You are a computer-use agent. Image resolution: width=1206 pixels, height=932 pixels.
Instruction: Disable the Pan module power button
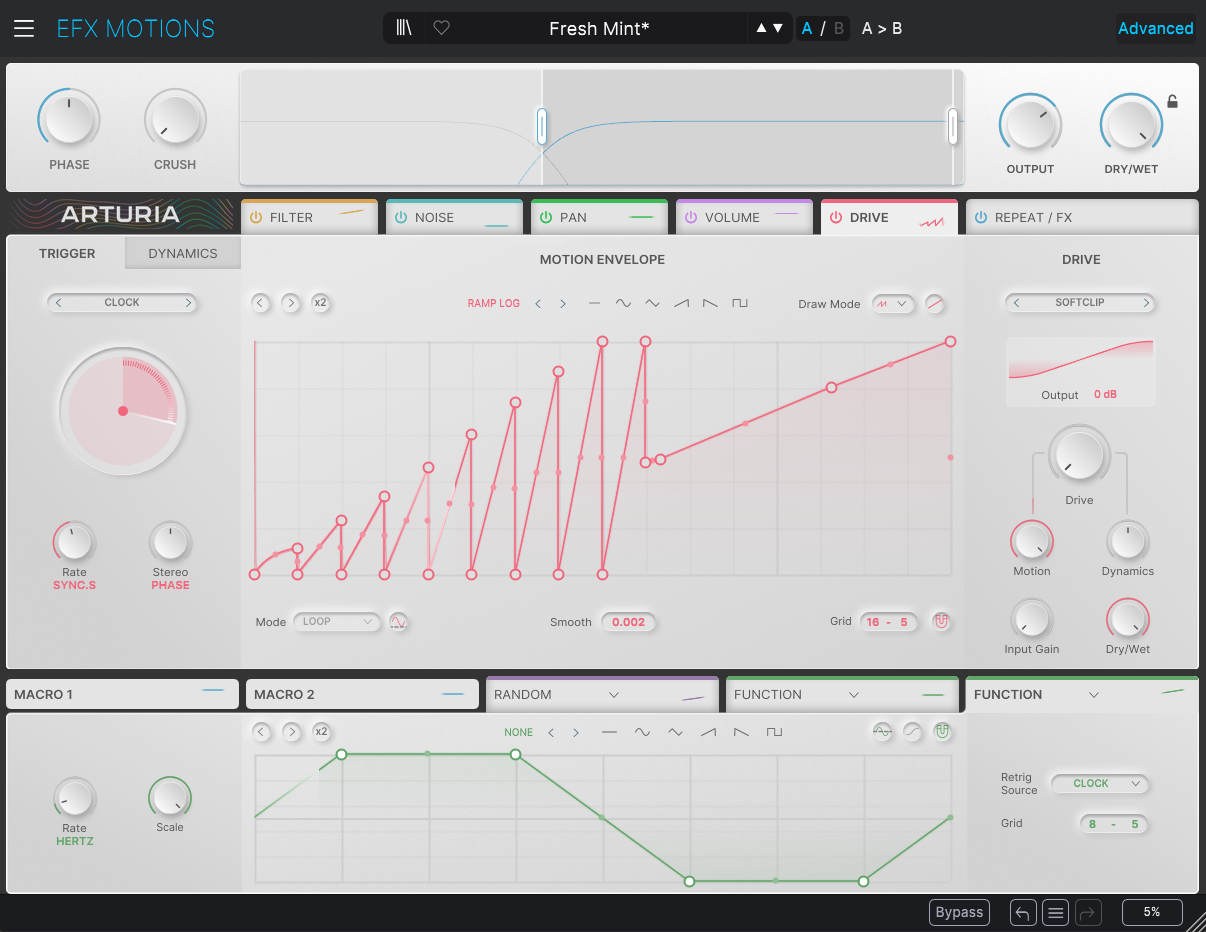pos(546,217)
